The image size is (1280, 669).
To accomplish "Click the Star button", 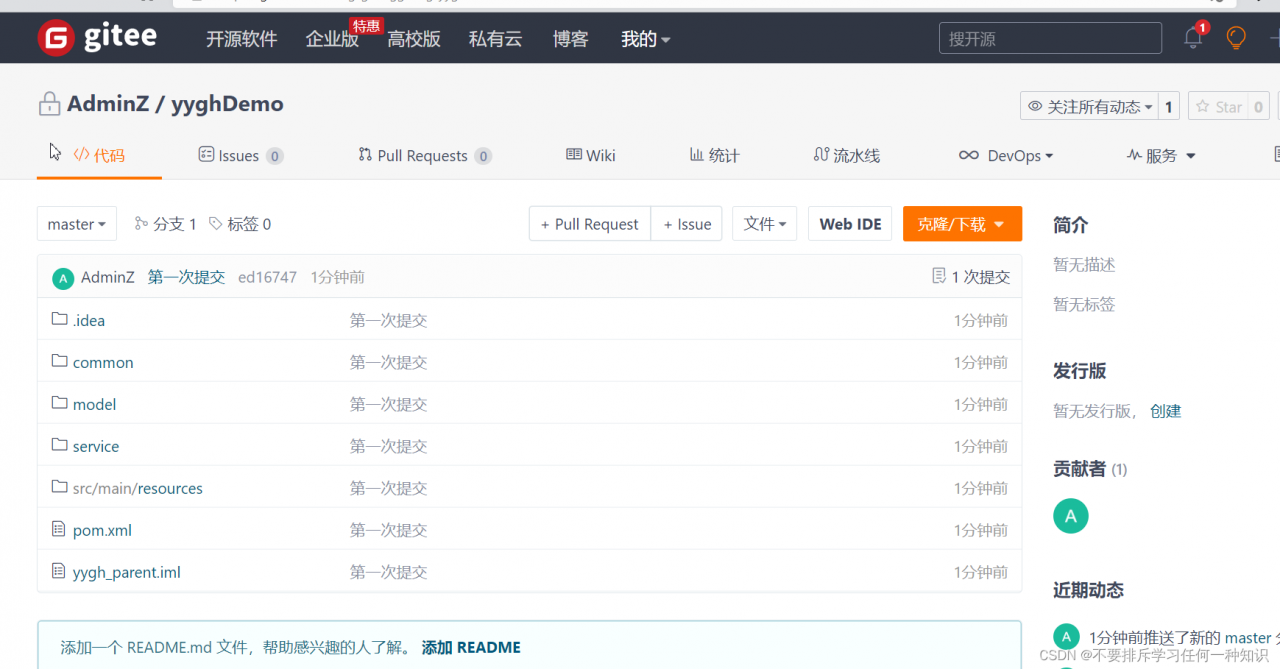I will click(1217, 107).
